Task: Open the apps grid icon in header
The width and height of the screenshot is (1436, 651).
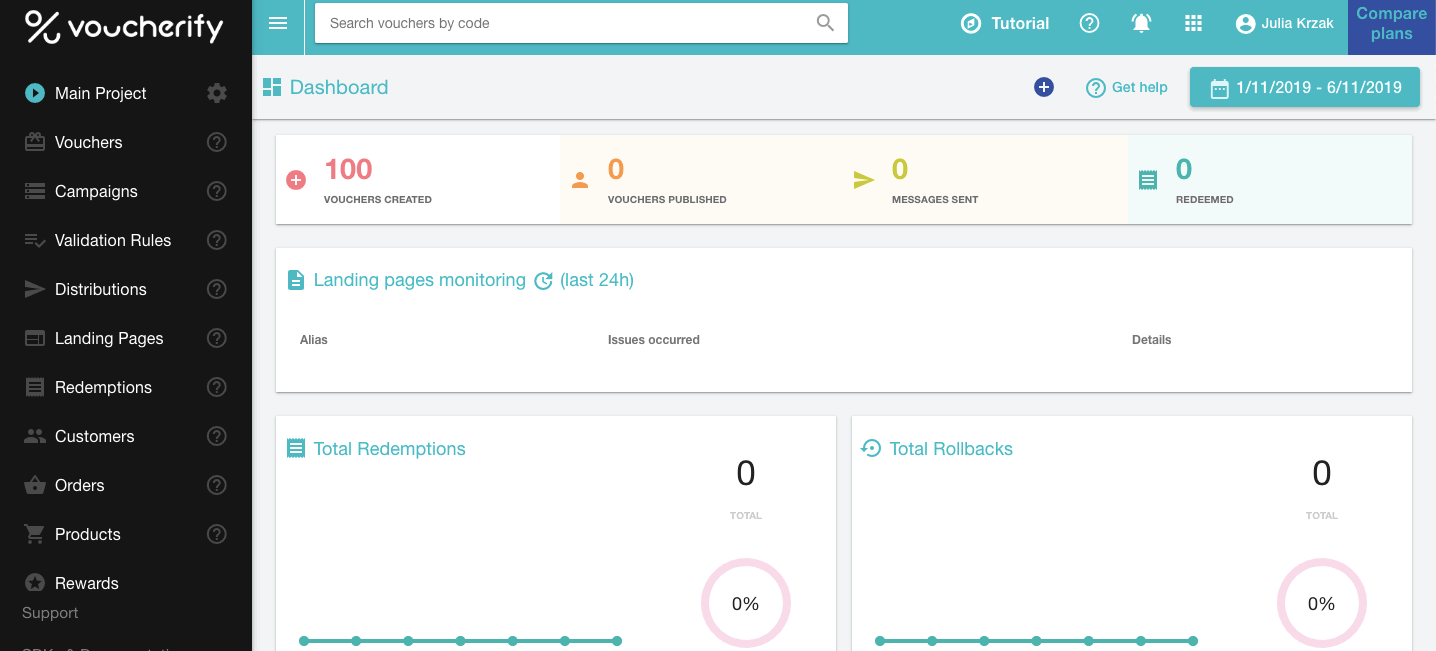Action: coord(1193,23)
